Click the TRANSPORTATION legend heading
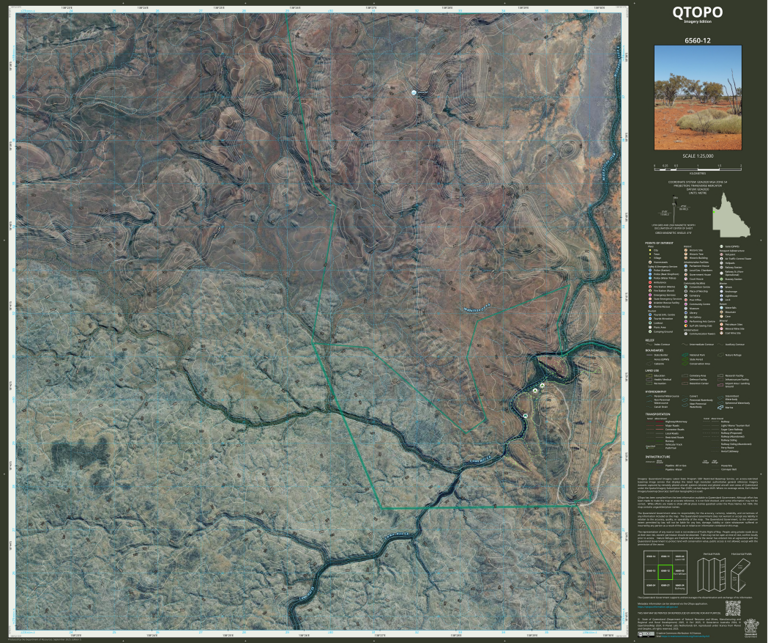768x643 pixels. coord(658,414)
